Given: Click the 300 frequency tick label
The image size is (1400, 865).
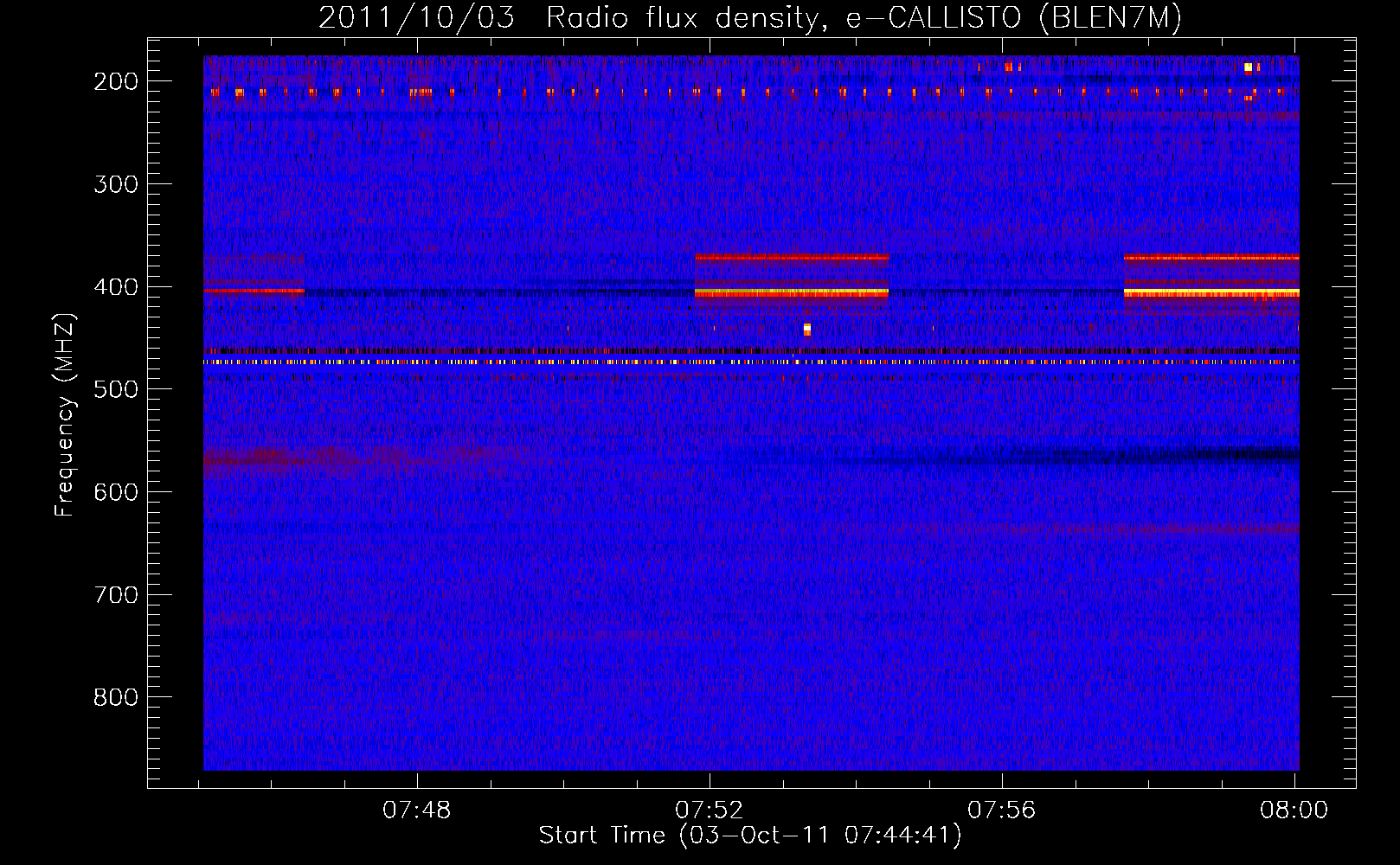Looking at the screenshot, I should point(116,184).
